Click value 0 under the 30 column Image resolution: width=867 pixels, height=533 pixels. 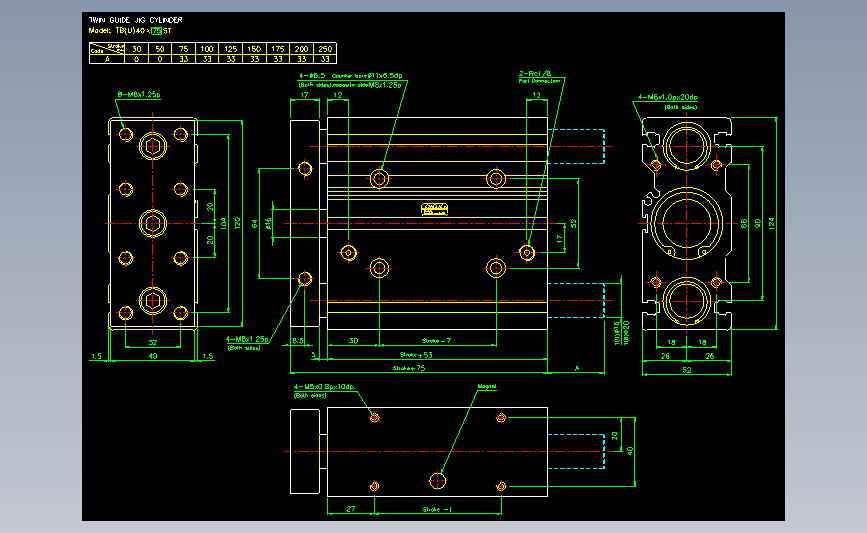coord(137,59)
